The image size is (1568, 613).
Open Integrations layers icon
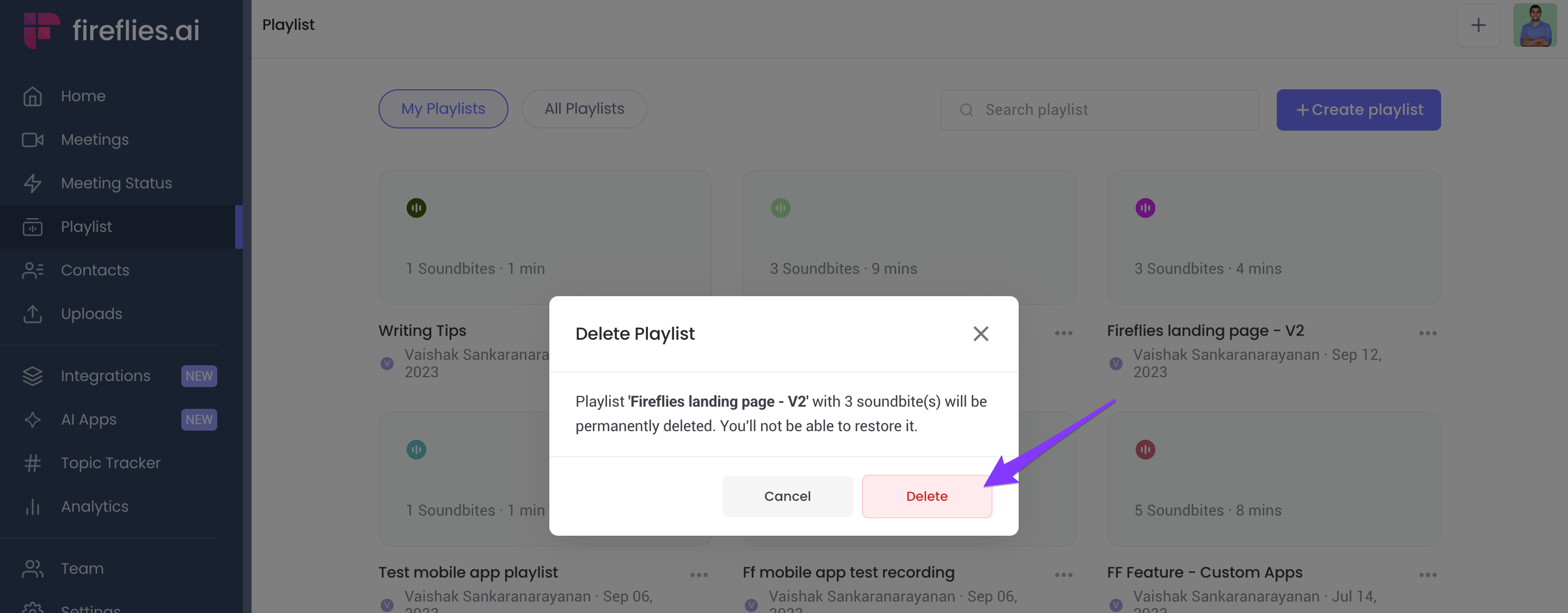32,376
